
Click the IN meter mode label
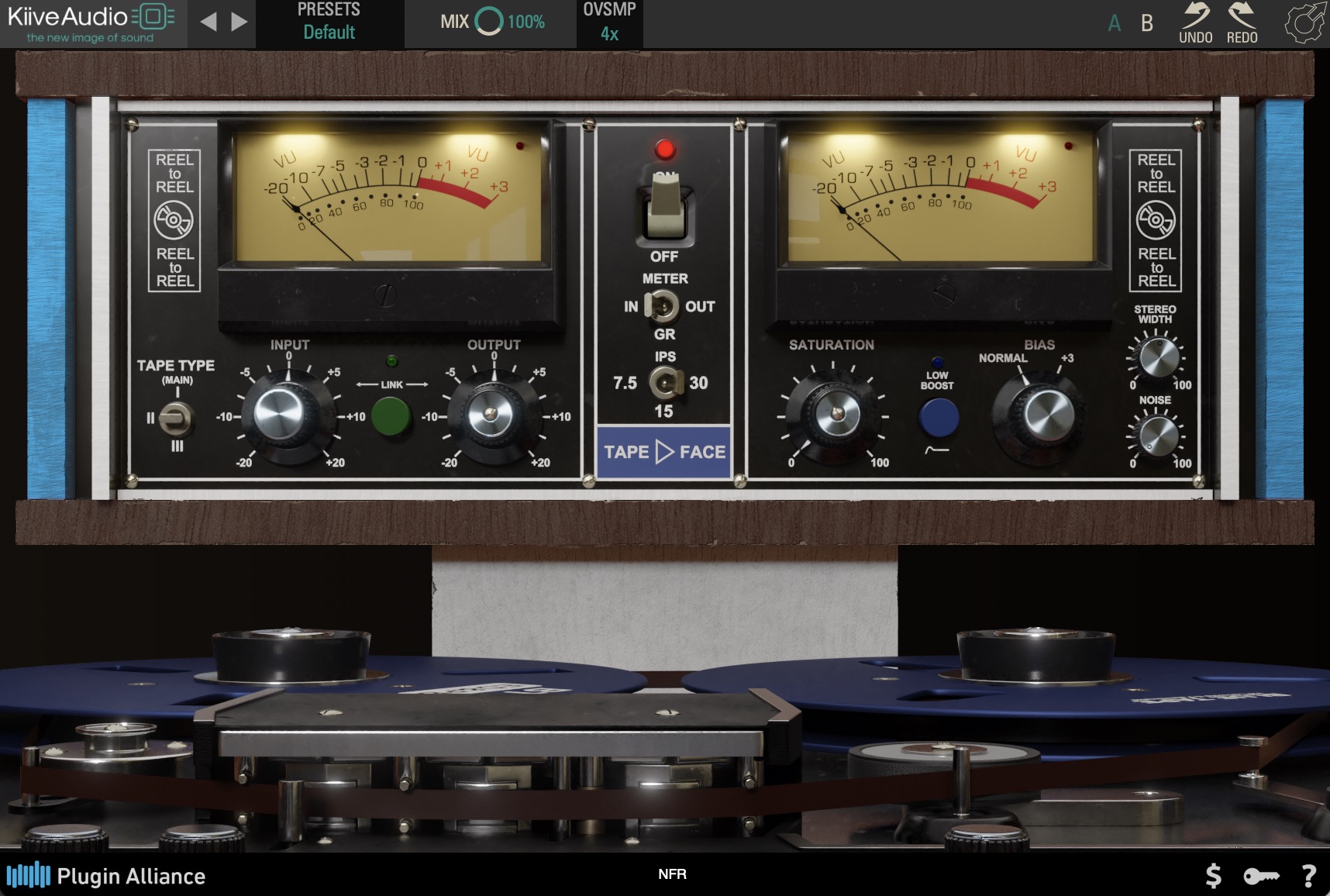tap(631, 307)
